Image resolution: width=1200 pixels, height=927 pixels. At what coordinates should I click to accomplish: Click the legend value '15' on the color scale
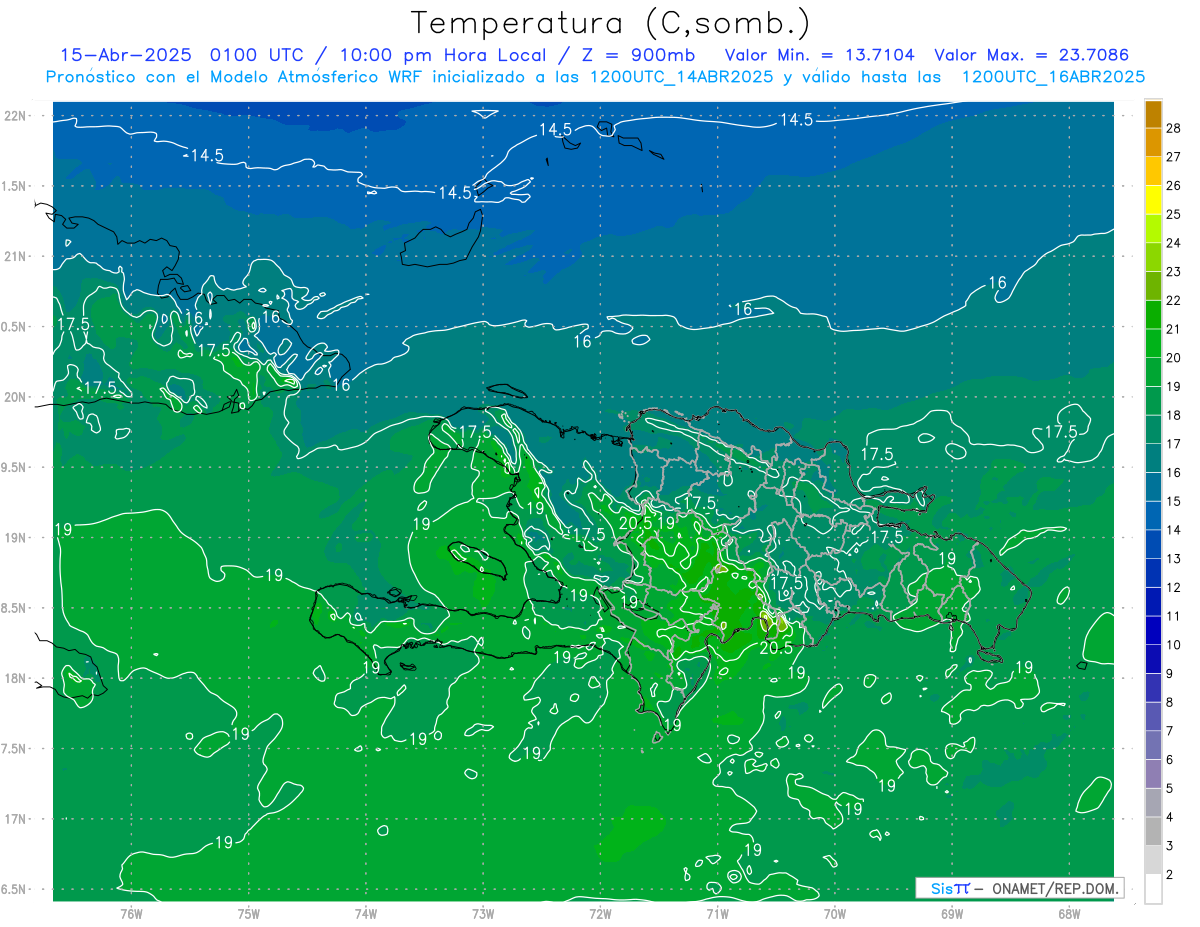[1174, 501]
